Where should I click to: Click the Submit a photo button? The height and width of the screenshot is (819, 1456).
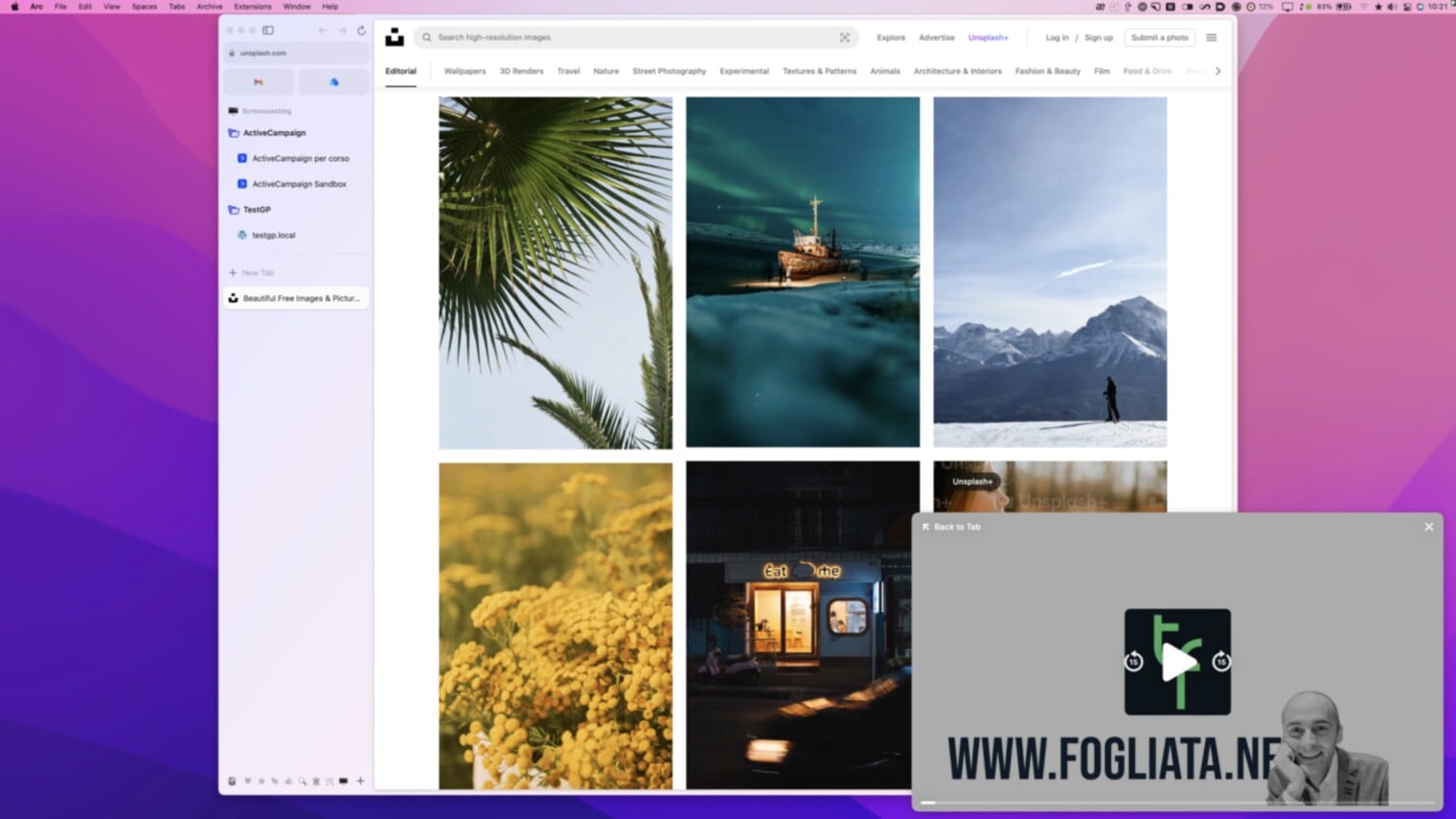point(1160,37)
